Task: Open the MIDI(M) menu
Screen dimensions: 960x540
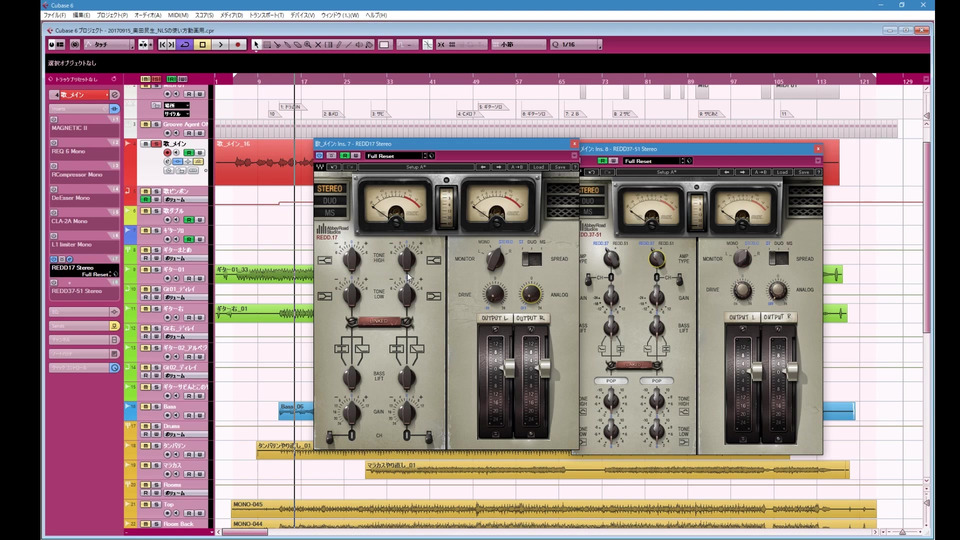Action: 178,15
